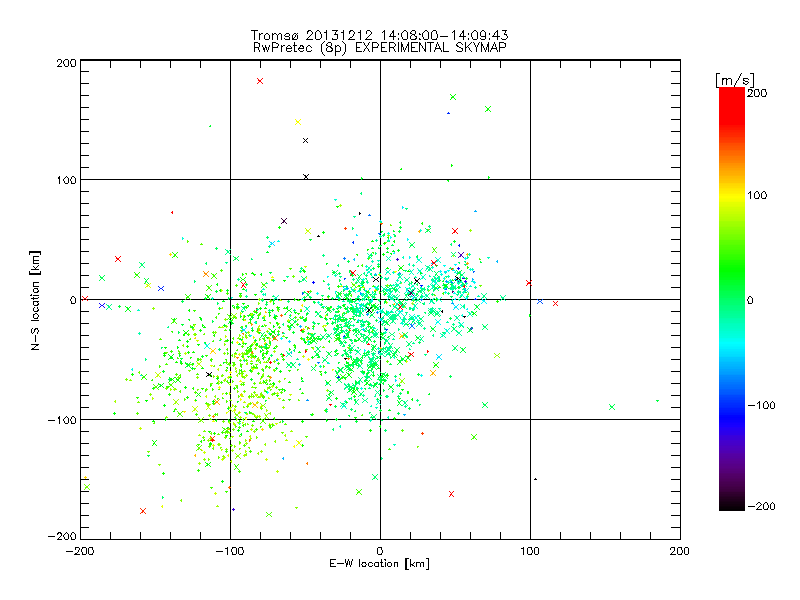Select the "RwPretec (8p) EXPERIMENTAL SKYMAP" subtitle

pyautogui.click(x=380, y=48)
